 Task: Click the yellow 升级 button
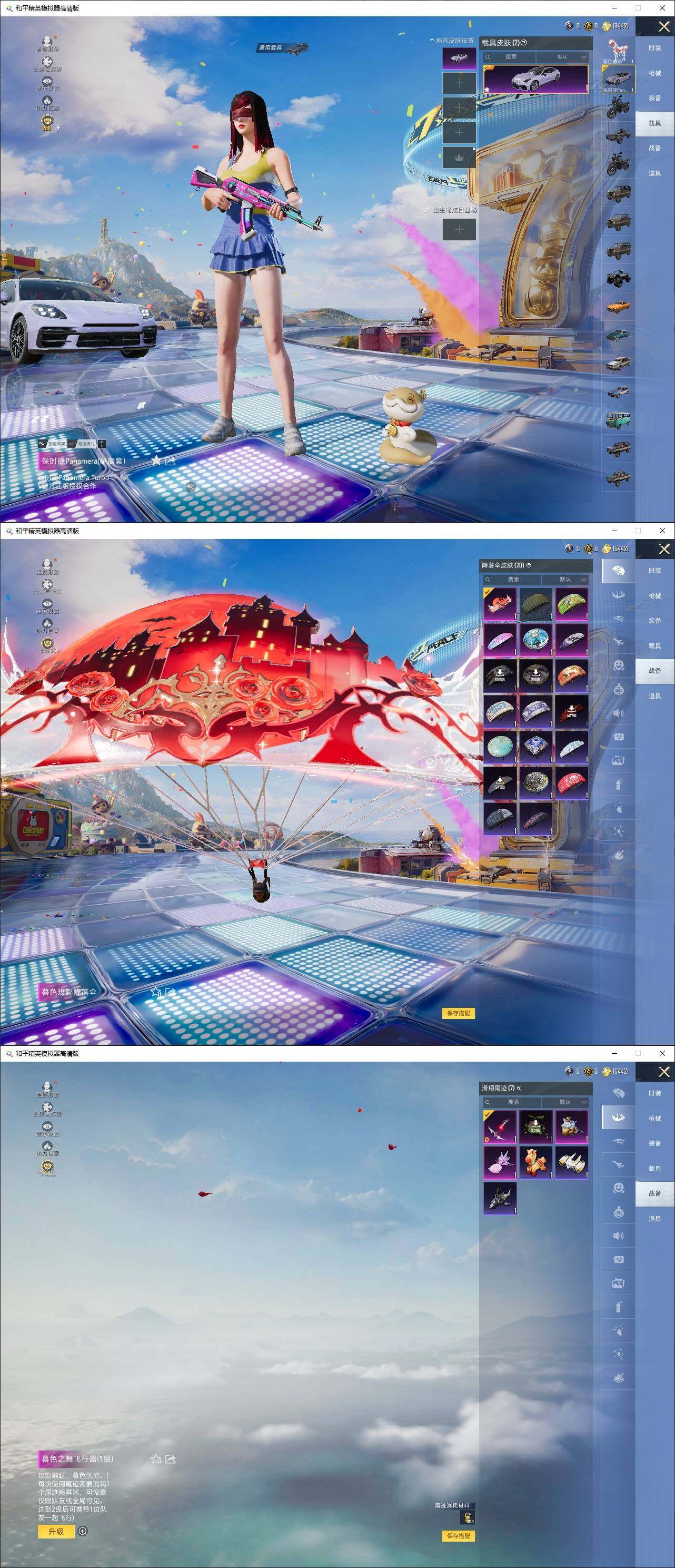pyautogui.click(x=56, y=1531)
